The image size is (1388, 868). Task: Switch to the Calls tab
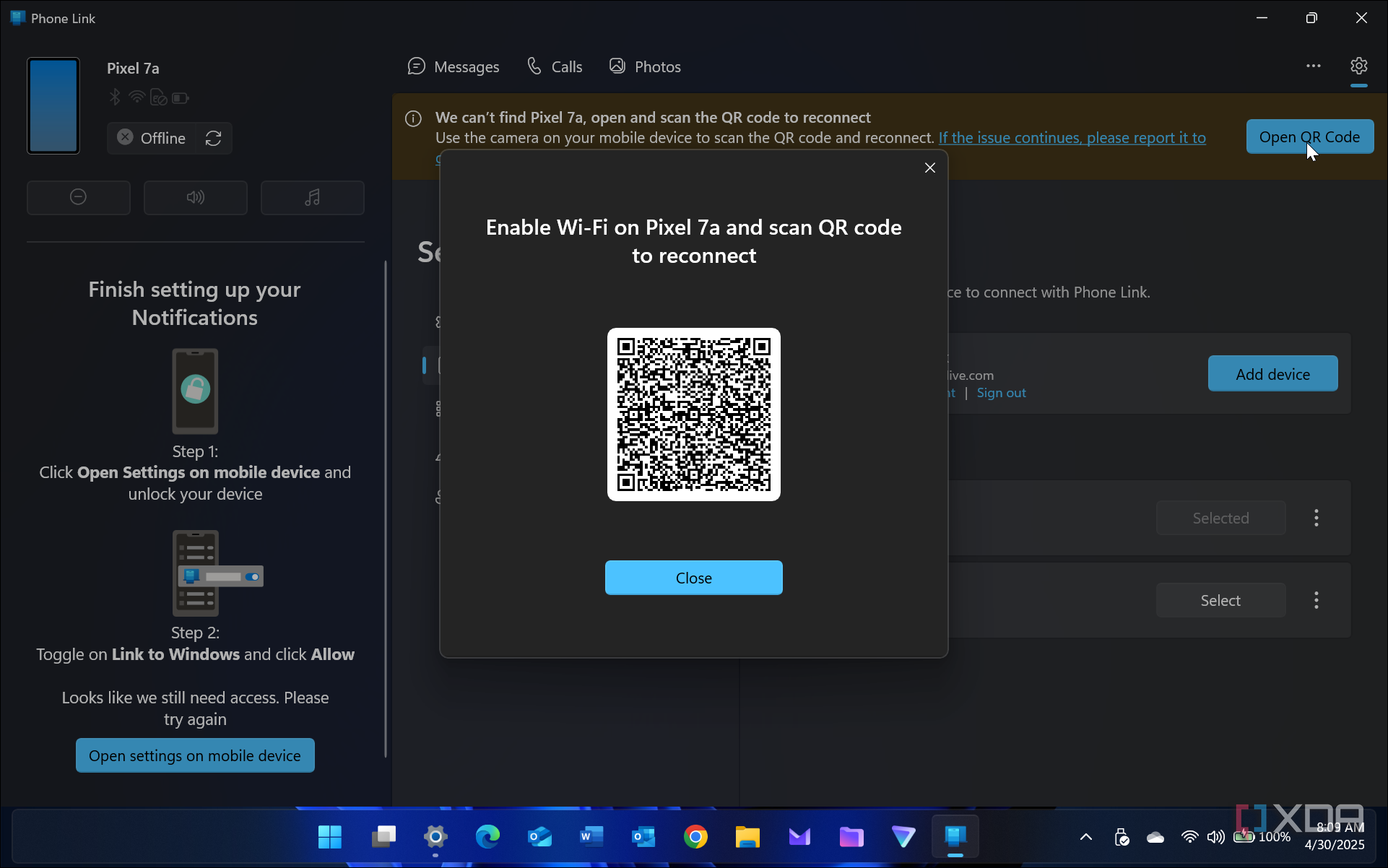coord(555,66)
